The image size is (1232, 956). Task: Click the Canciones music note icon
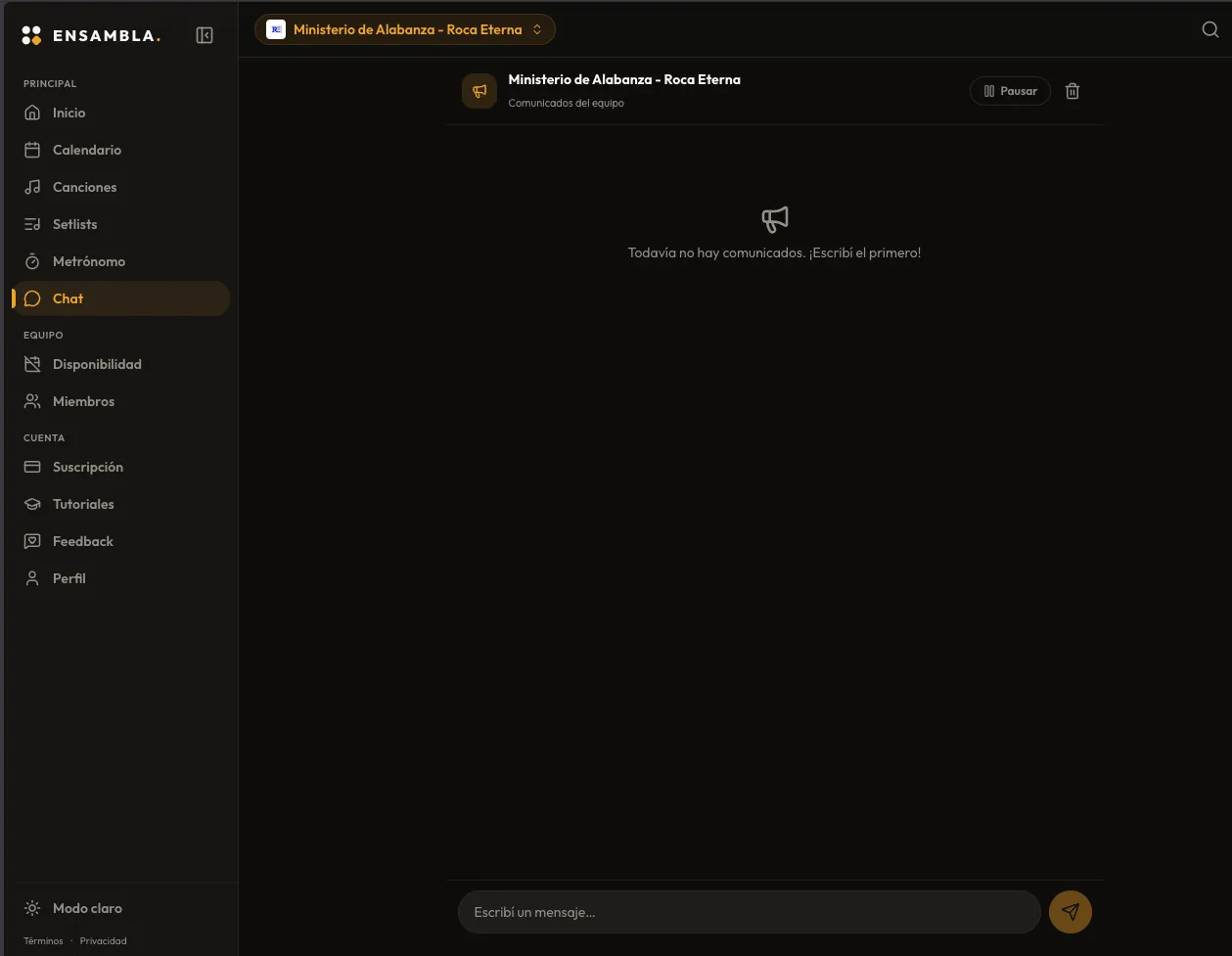coord(32,187)
